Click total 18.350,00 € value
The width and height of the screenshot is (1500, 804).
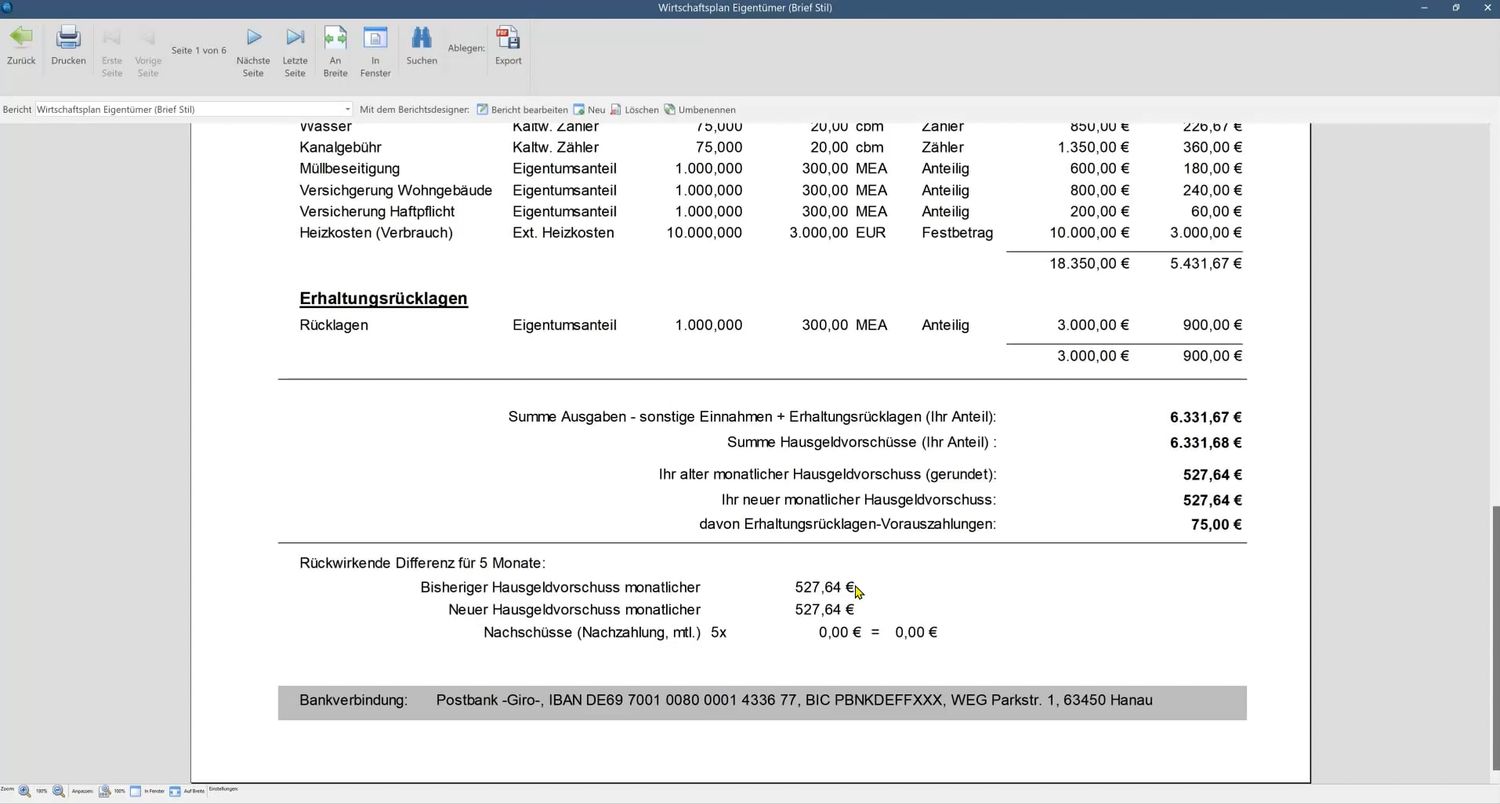pos(1089,264)
